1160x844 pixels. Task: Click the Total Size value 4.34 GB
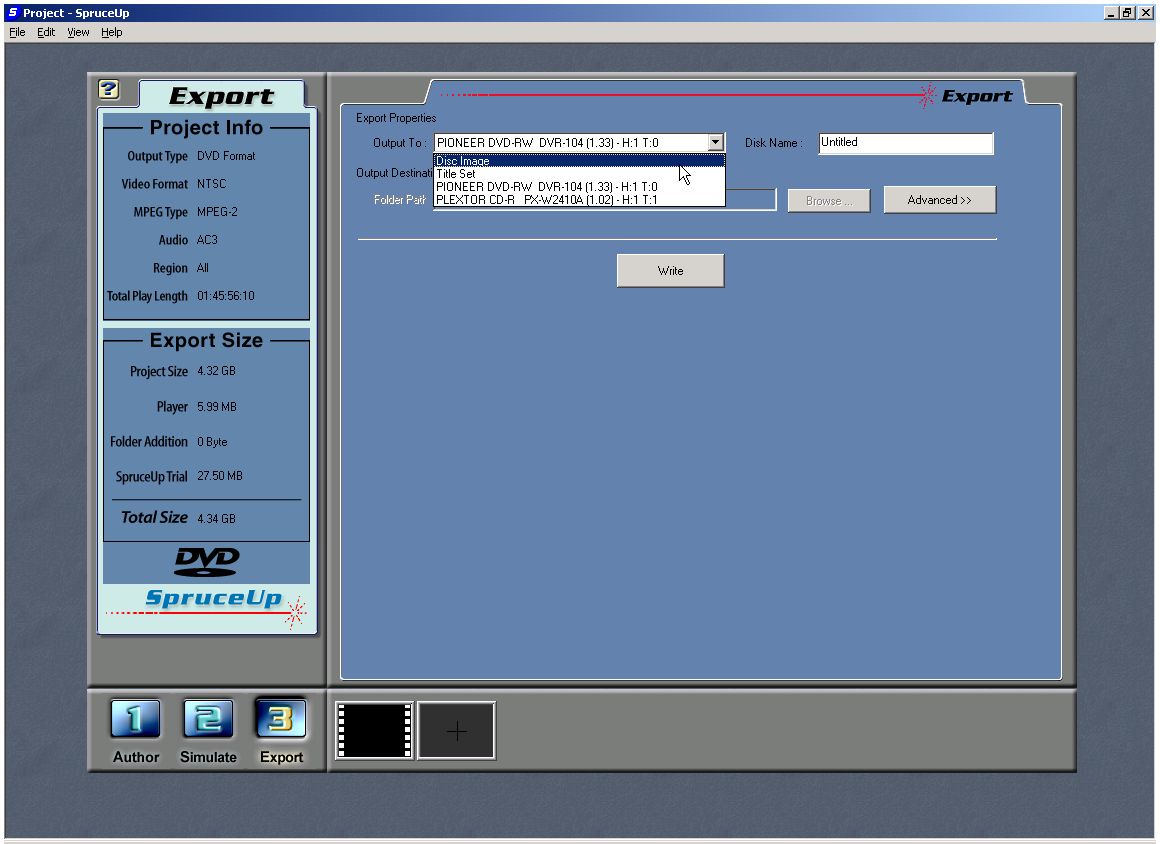(216, 519)
